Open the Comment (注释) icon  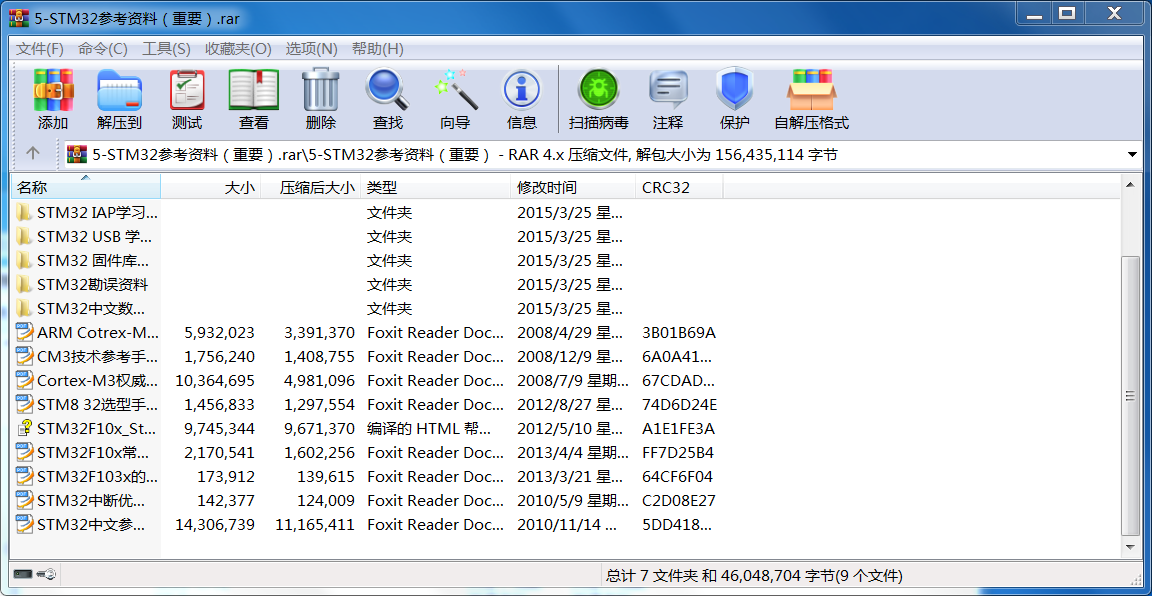tap(668, 90)
